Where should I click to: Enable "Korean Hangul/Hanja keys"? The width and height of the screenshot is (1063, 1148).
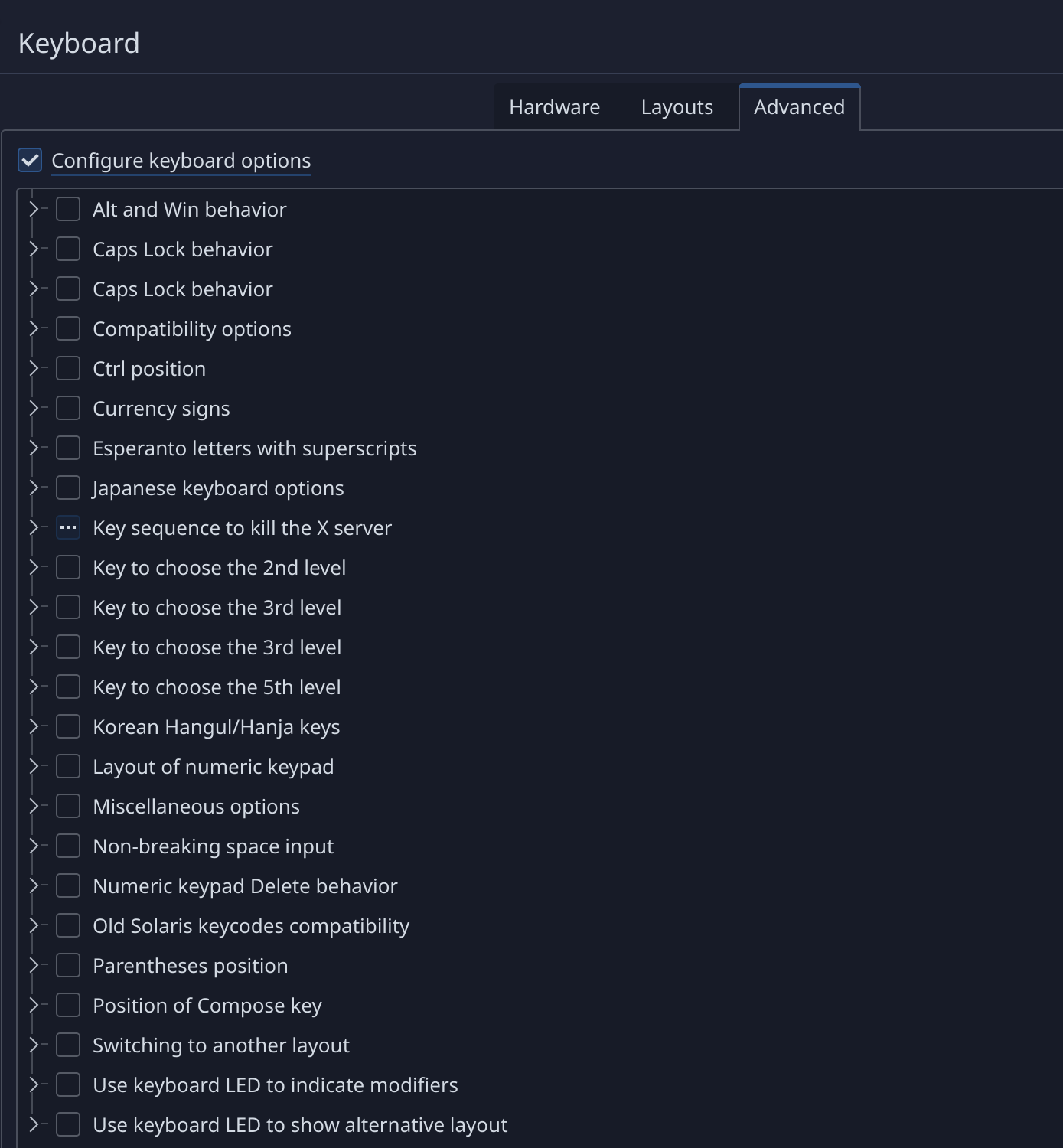(x=68, y=726)
